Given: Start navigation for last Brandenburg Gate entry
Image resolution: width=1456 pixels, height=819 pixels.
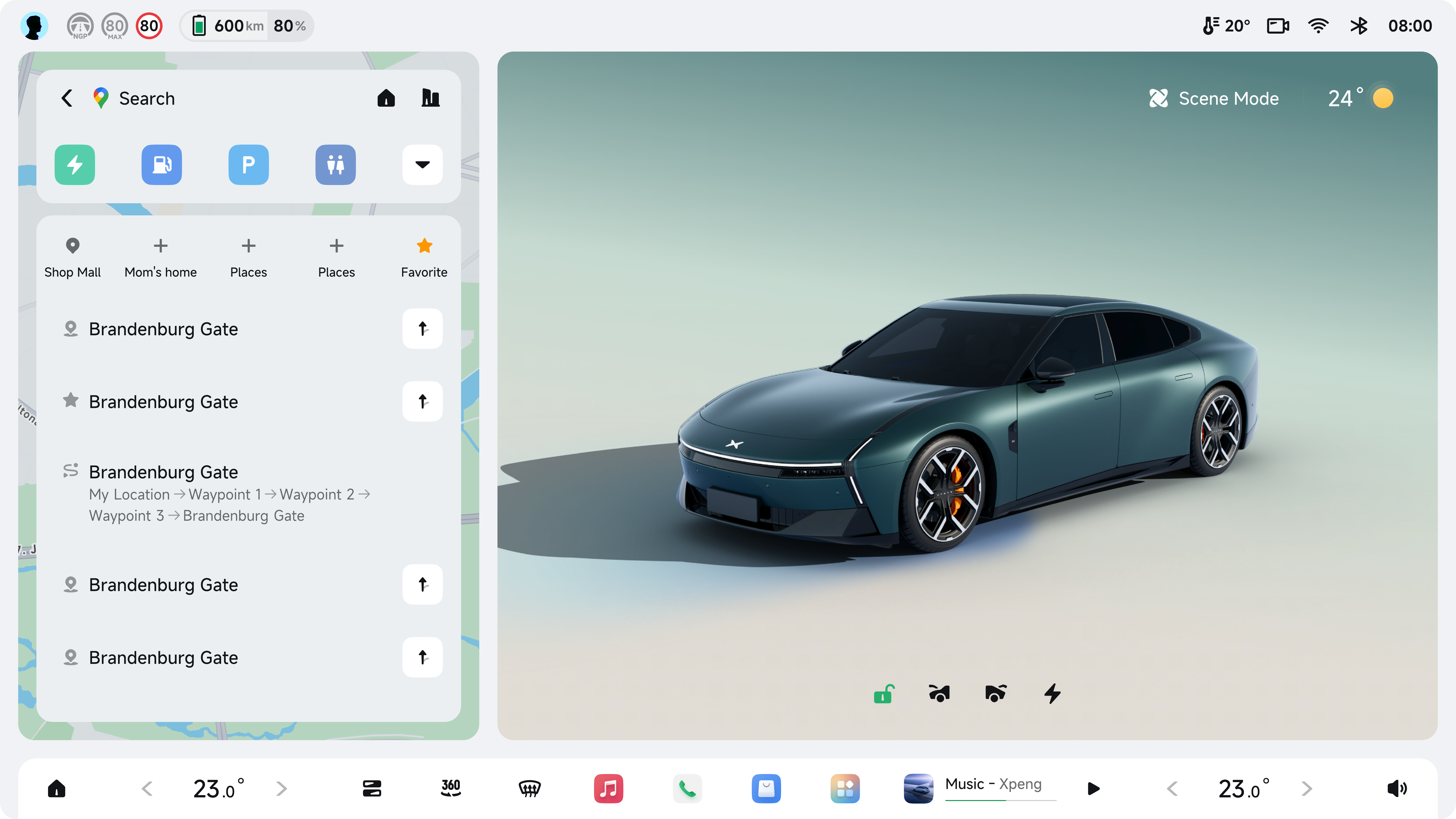Looking at the screenshot, I should [423, 657].
